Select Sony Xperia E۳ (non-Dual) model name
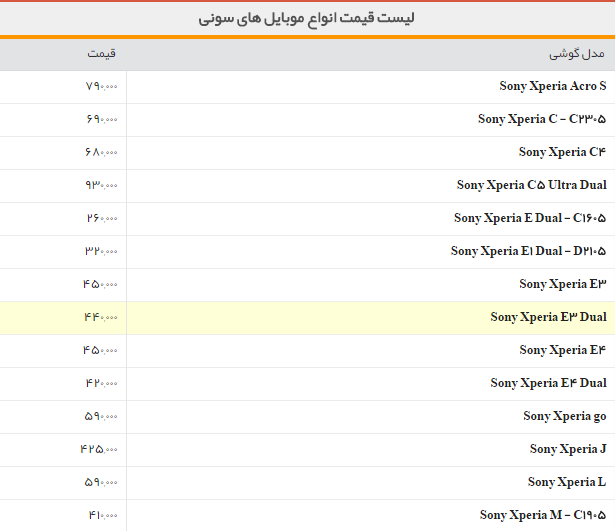The image size is (615, 531). click(x=563, y=284)
